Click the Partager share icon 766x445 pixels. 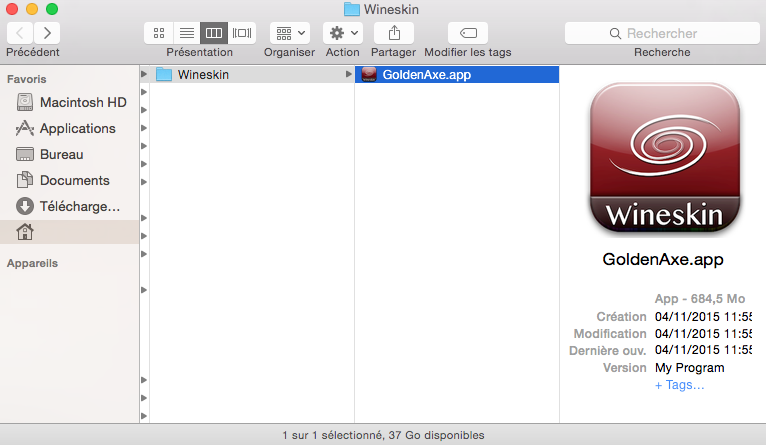[x=394, y=33]
